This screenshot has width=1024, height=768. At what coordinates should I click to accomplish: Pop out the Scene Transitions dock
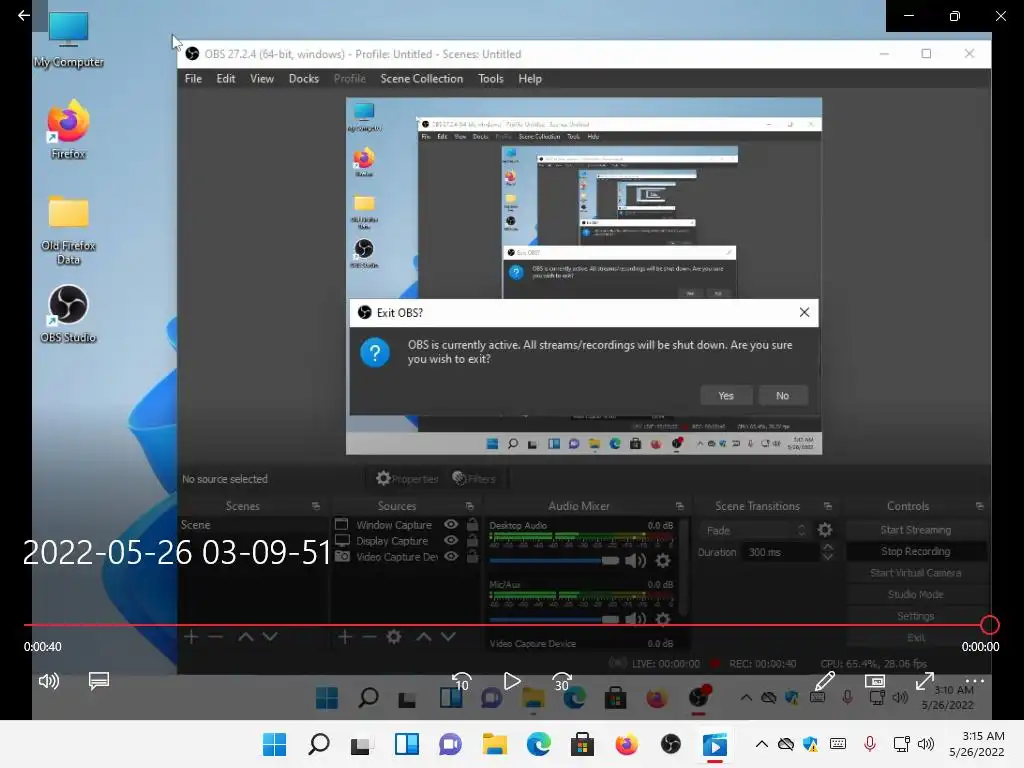point(828,506)
